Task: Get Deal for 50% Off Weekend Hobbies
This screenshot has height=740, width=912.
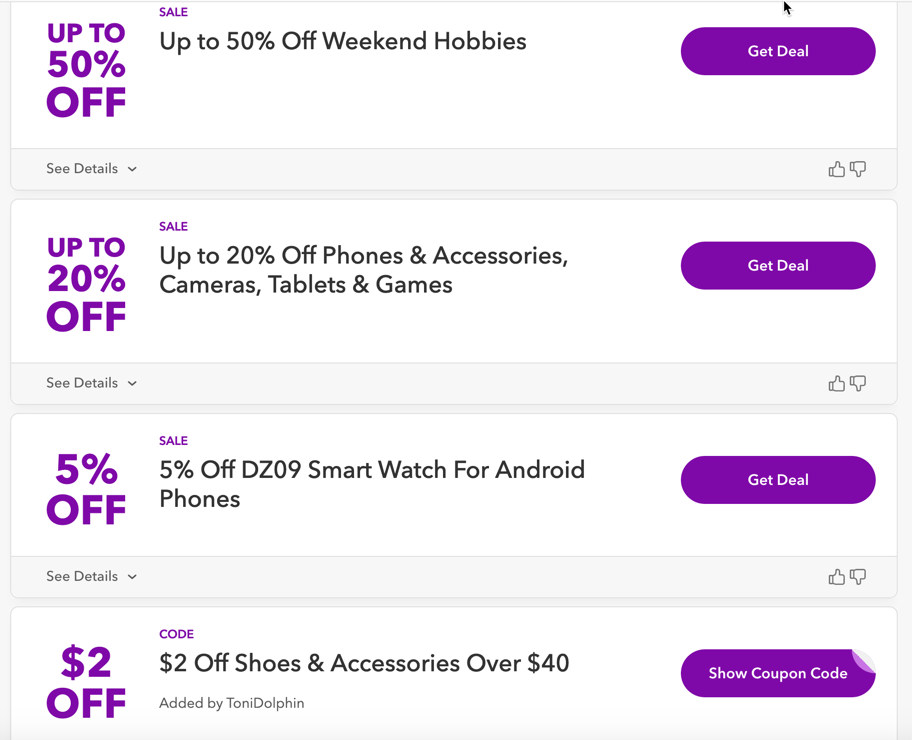Action: (778, 51)
